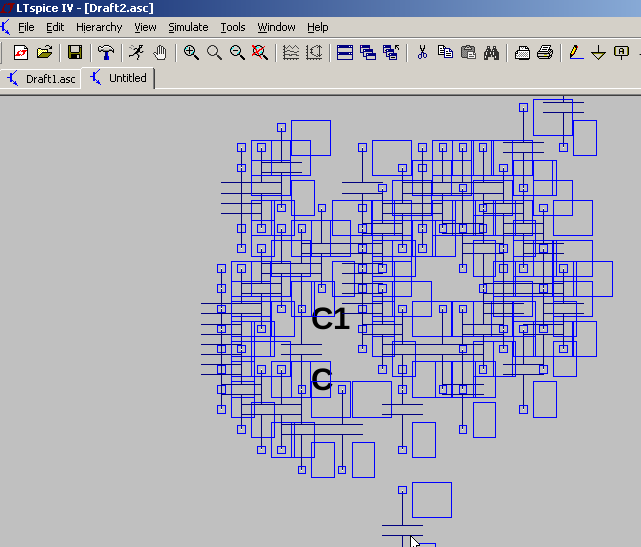Click the Autorange waveform icon
The image size is (641, 547).
click(291, 53)
